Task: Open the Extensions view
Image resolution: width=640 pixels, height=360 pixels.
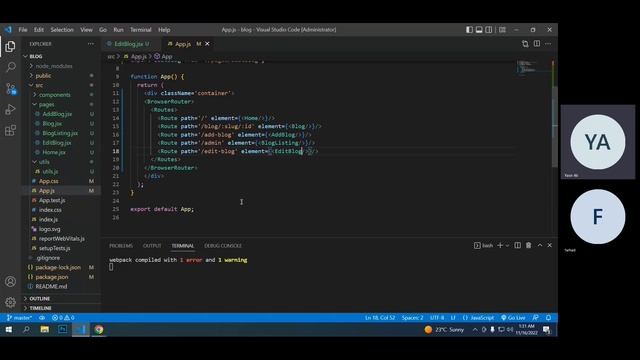Action: pyautogui.click(x=10, y=131)
